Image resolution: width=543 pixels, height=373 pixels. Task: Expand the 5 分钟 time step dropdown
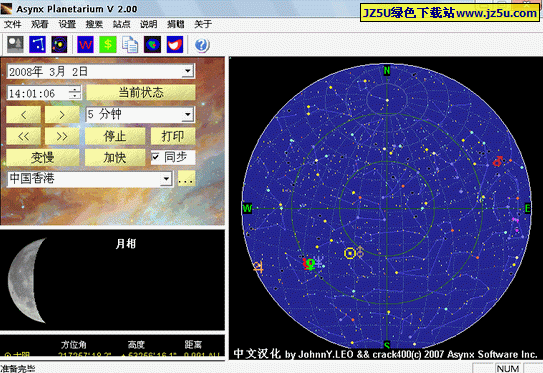(187, 114)
